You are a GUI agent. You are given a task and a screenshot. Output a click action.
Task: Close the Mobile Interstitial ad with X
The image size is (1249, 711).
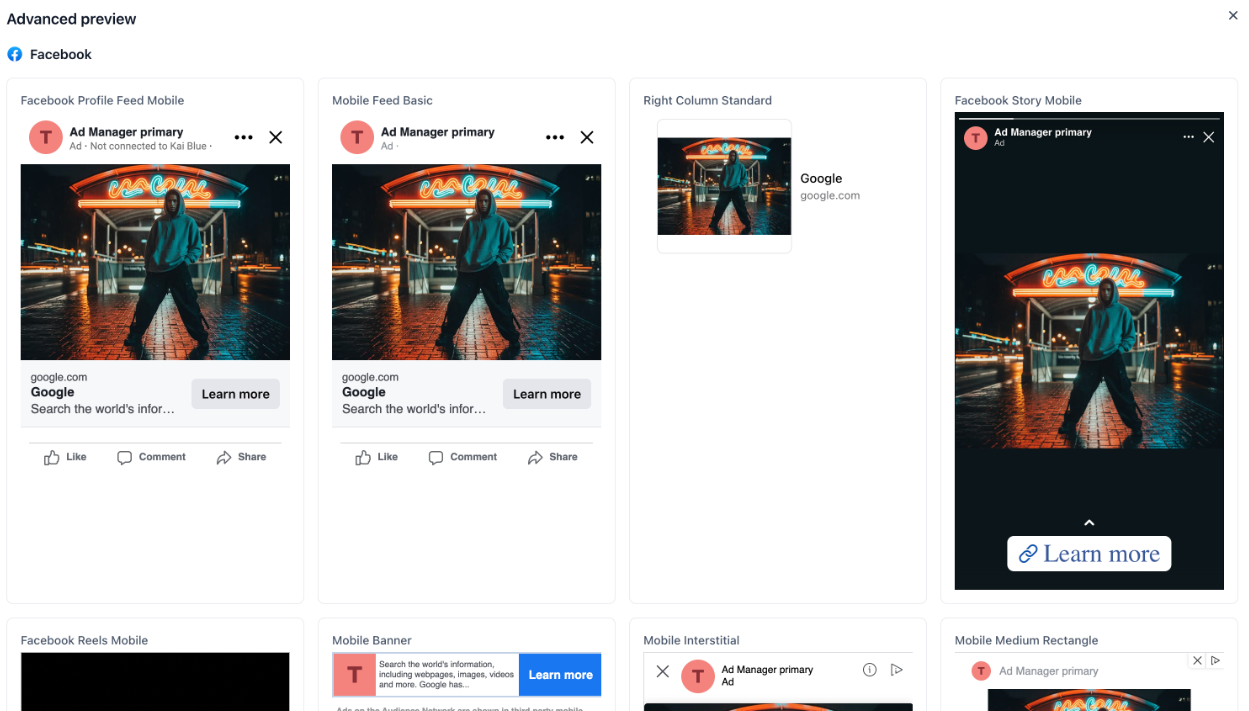(x=662, y=671)
